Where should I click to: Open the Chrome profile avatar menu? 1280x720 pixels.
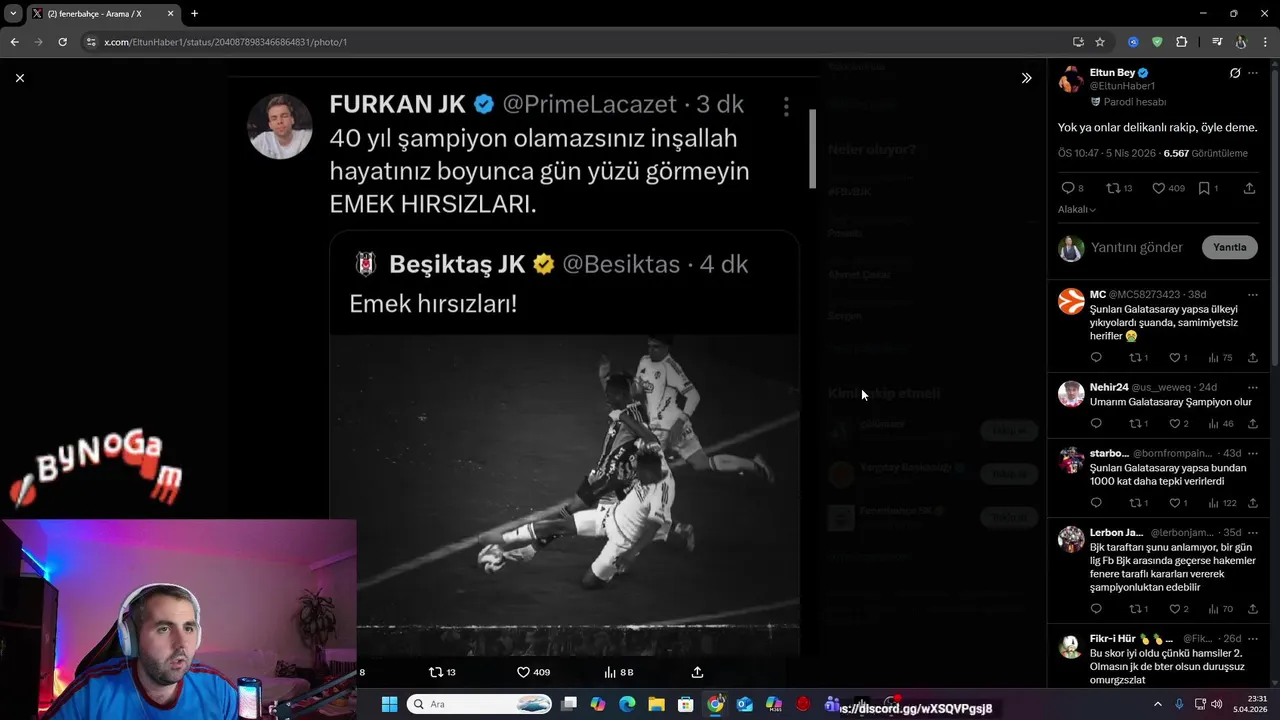coord(1241,42)
